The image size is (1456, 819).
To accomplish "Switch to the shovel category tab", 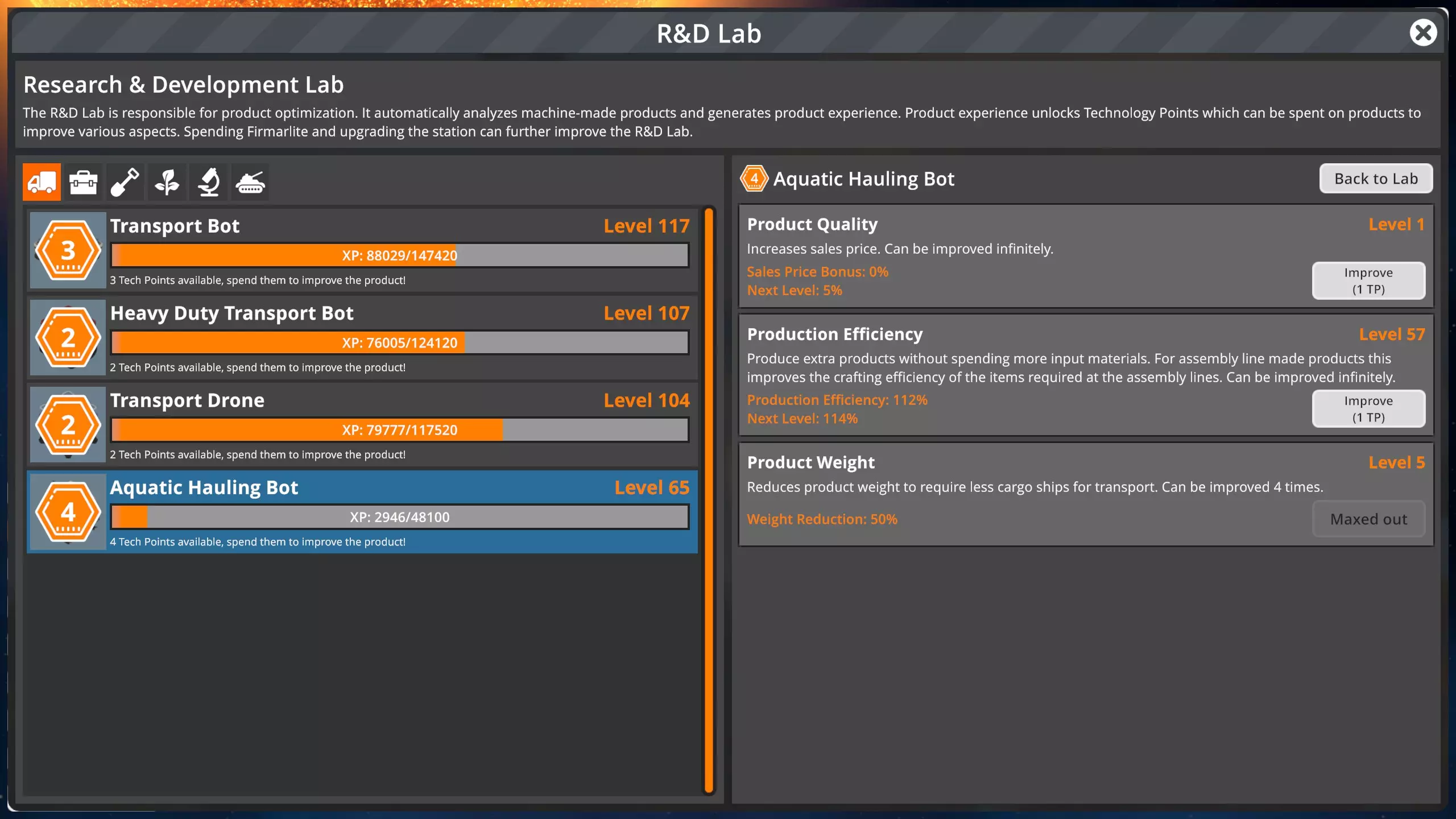I will [x=125, y=182].
